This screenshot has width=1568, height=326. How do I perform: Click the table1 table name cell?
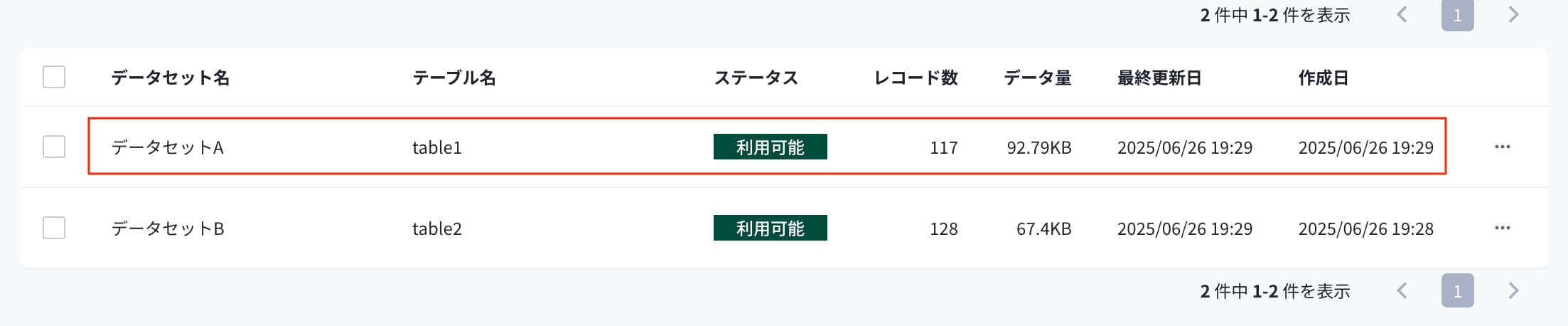[437, 147]
